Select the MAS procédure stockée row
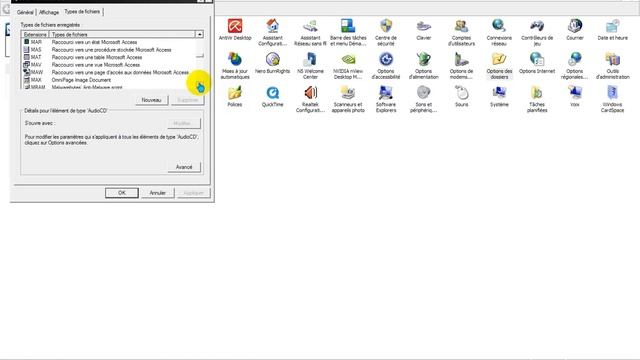The height and width of the screenshot is (360, 640). 109,50
